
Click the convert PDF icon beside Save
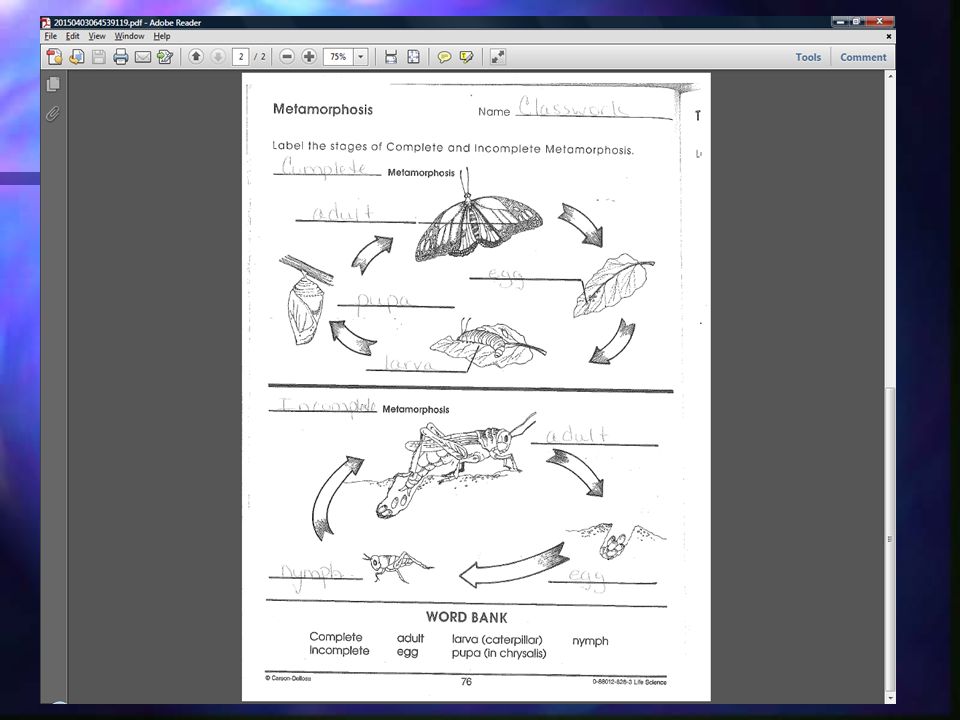pyautogui.click(x=77, y=57)
